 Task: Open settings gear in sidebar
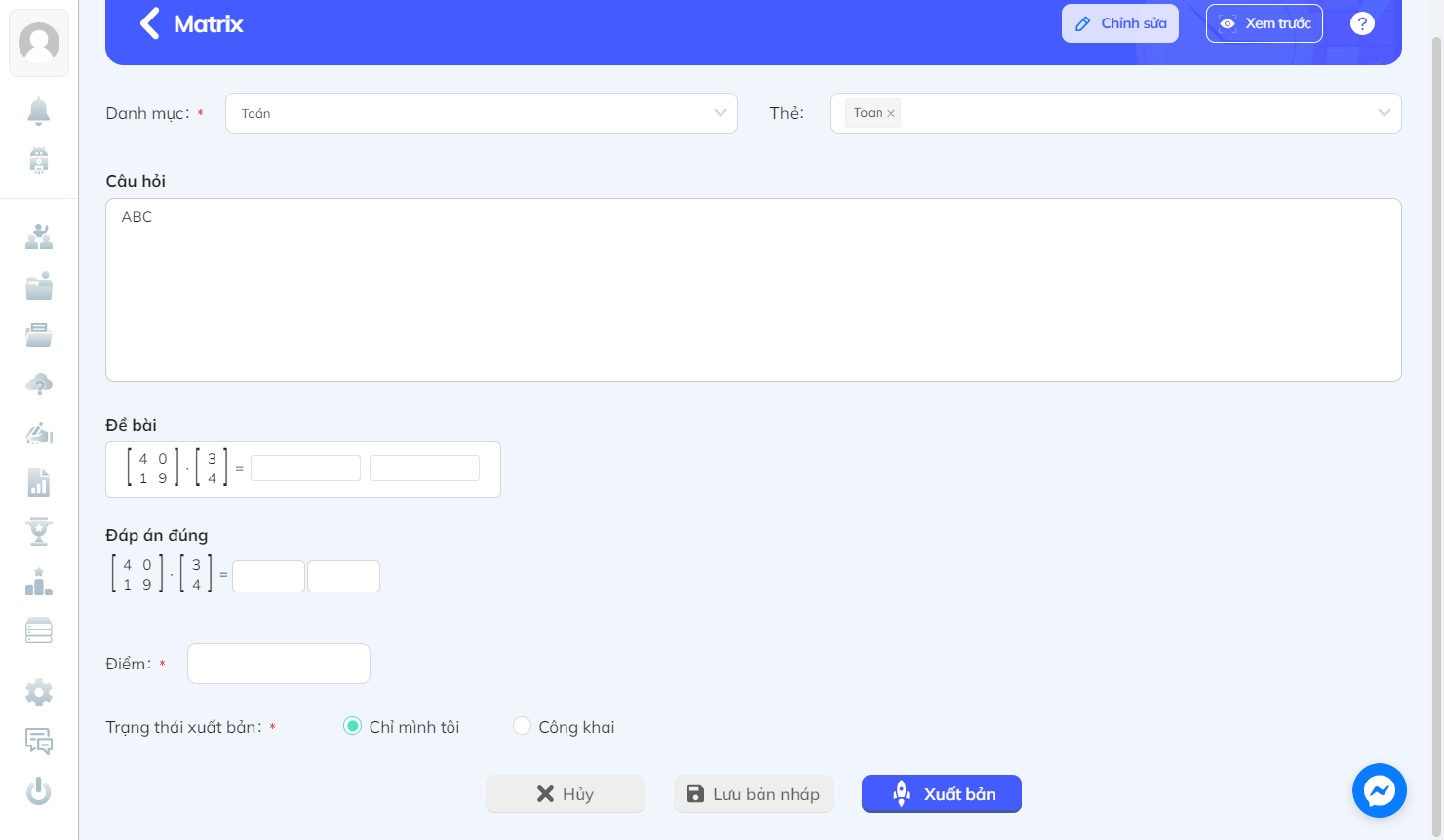(39, 693)
